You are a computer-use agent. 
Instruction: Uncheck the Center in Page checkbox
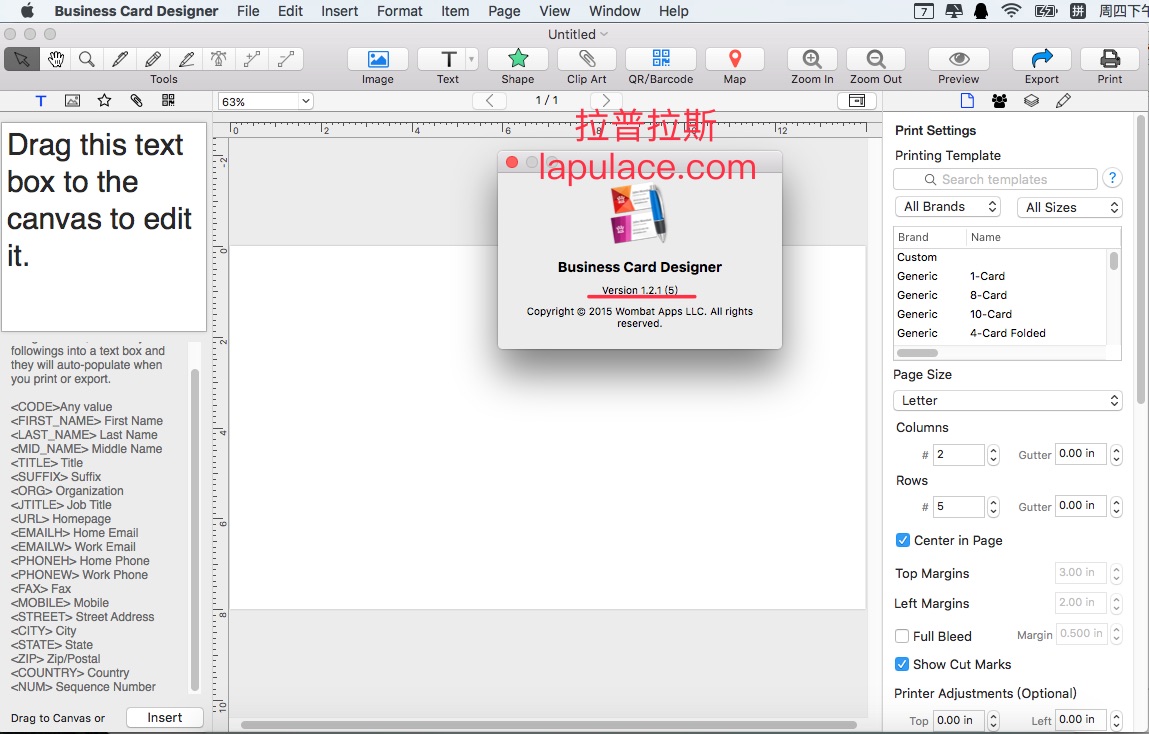click(x=903, y=541)
